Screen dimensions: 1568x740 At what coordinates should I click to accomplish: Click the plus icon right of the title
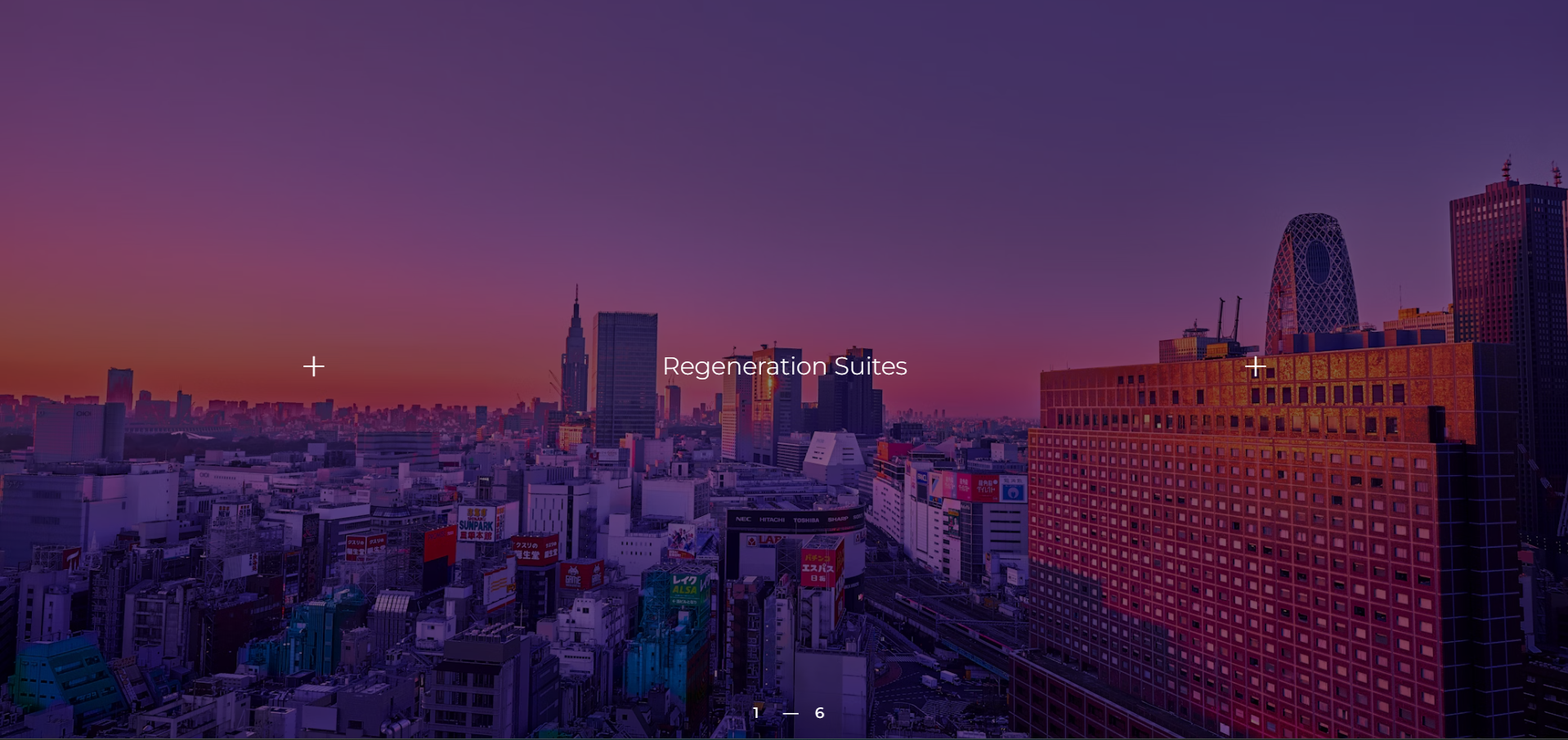1256,367
